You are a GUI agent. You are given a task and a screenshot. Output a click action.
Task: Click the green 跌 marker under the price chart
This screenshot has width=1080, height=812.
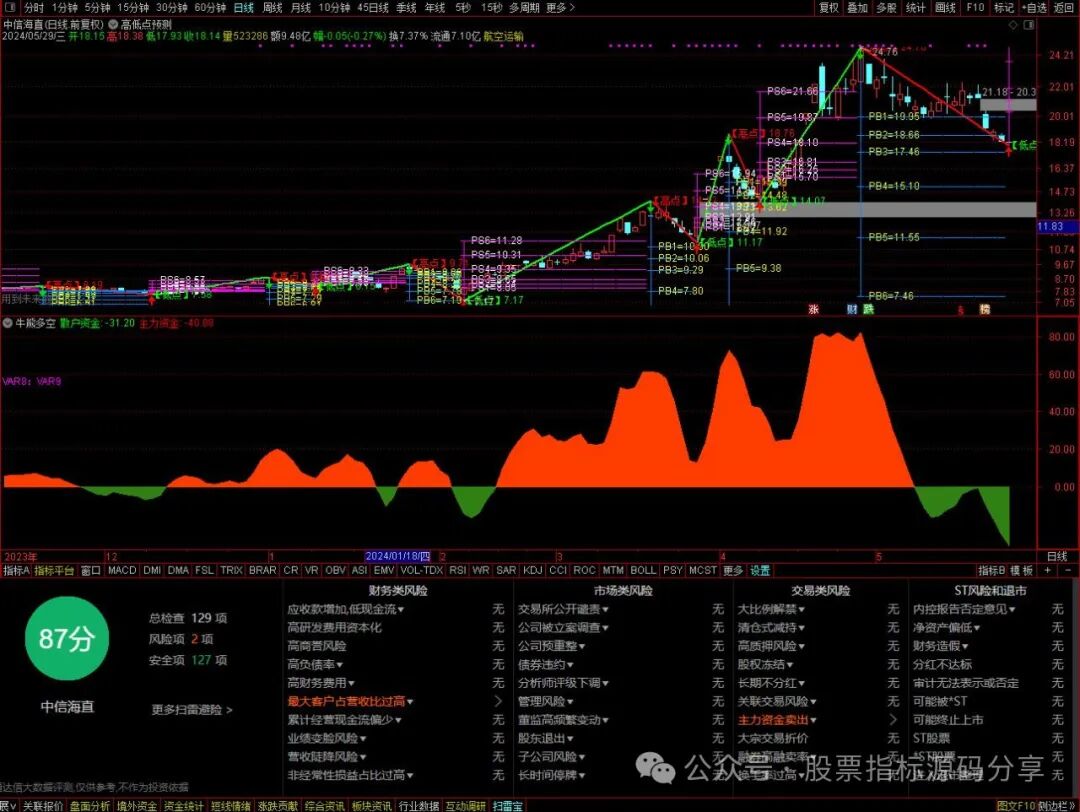click(868, 309)
